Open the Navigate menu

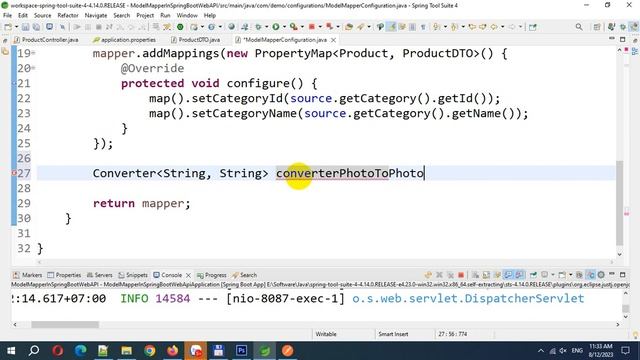(96, 16)
